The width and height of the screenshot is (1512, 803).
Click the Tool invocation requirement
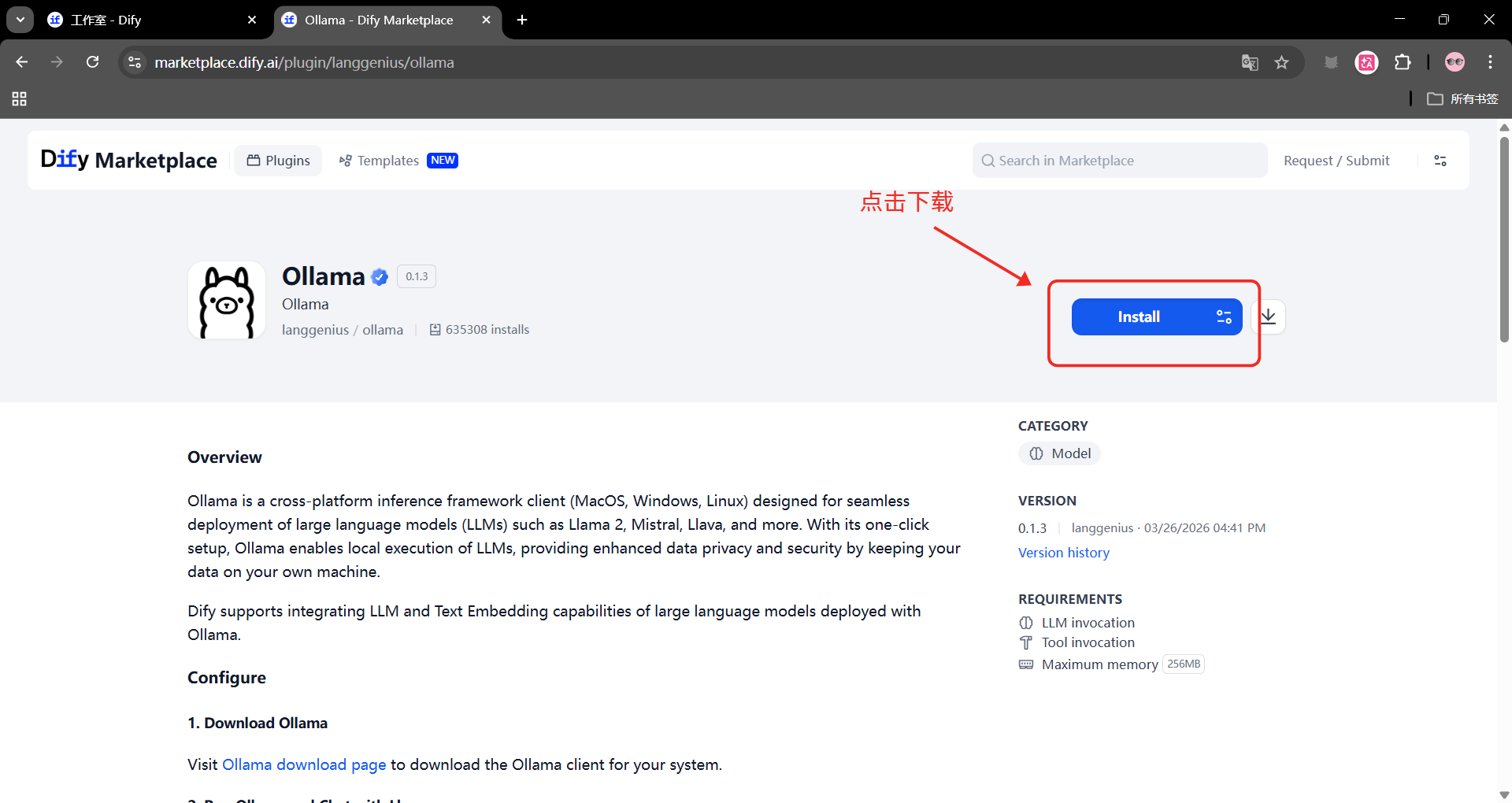pos(1077,642)
